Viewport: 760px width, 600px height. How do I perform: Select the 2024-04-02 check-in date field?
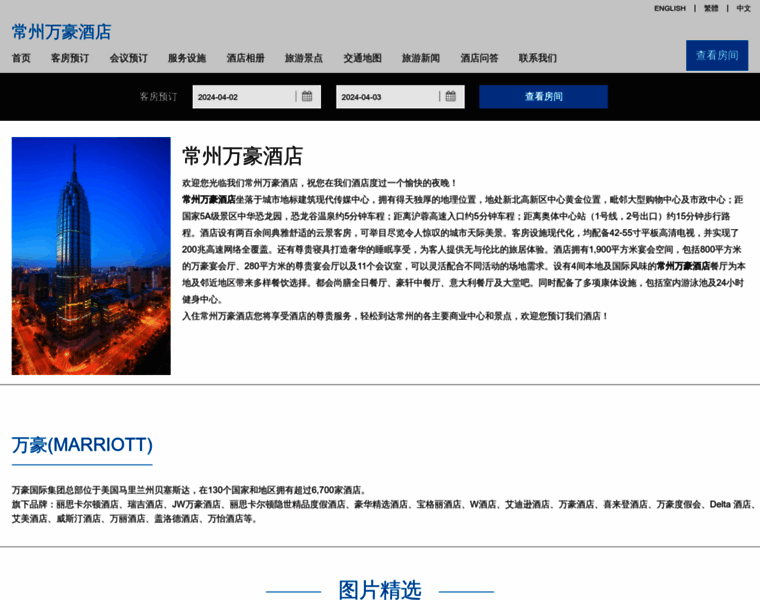(x=244, y=97)
